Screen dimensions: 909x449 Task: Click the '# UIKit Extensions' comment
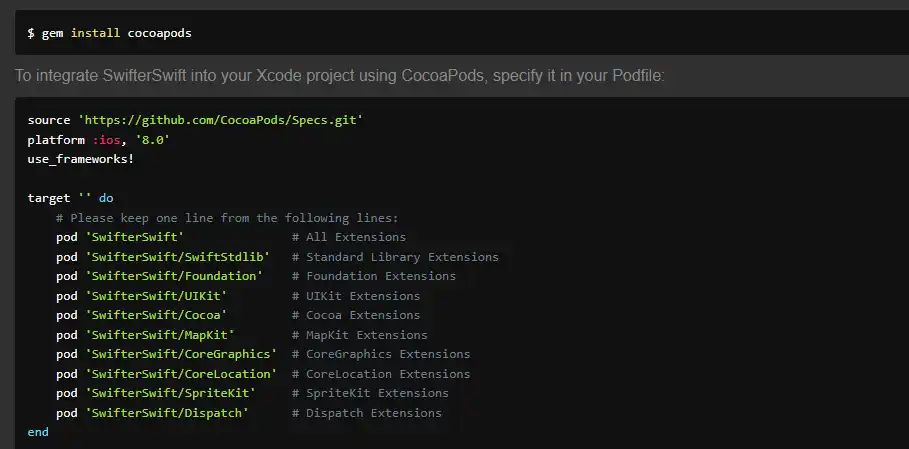356,295
